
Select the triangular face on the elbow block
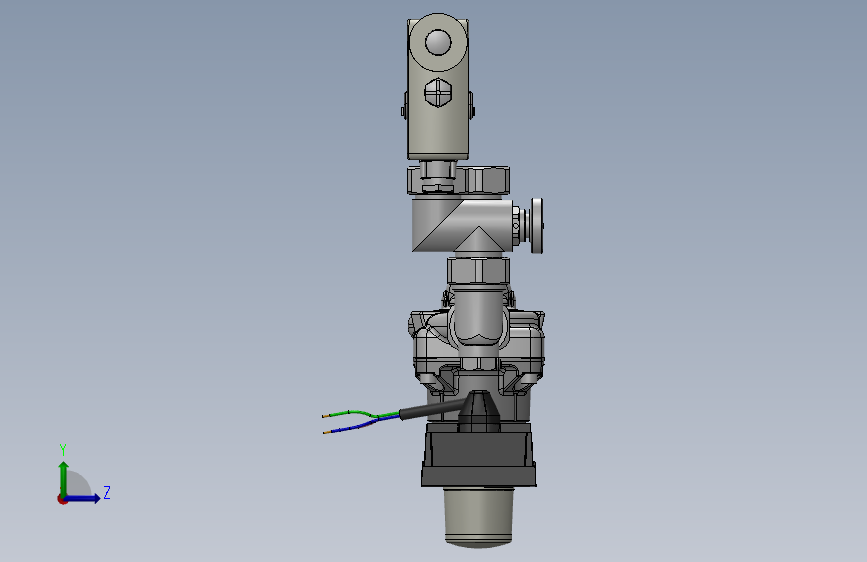pyautogui.click(x=479, y=240)
